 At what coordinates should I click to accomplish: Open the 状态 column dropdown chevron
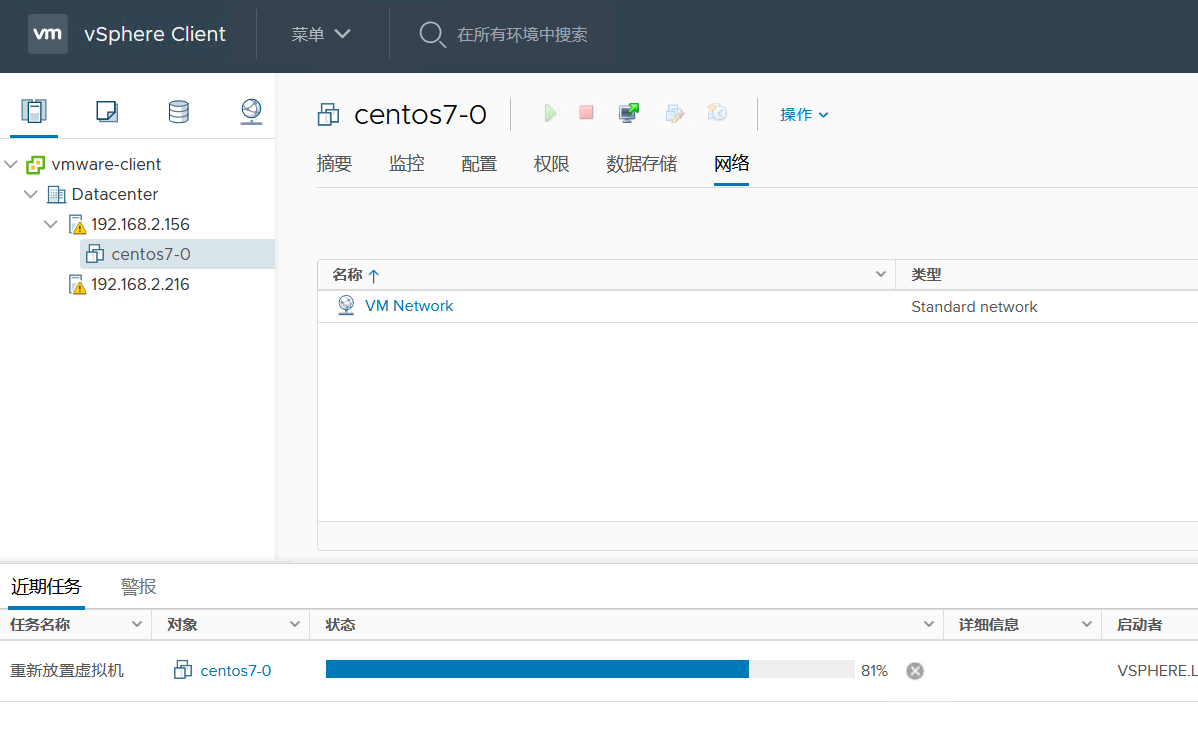(929, 624)
